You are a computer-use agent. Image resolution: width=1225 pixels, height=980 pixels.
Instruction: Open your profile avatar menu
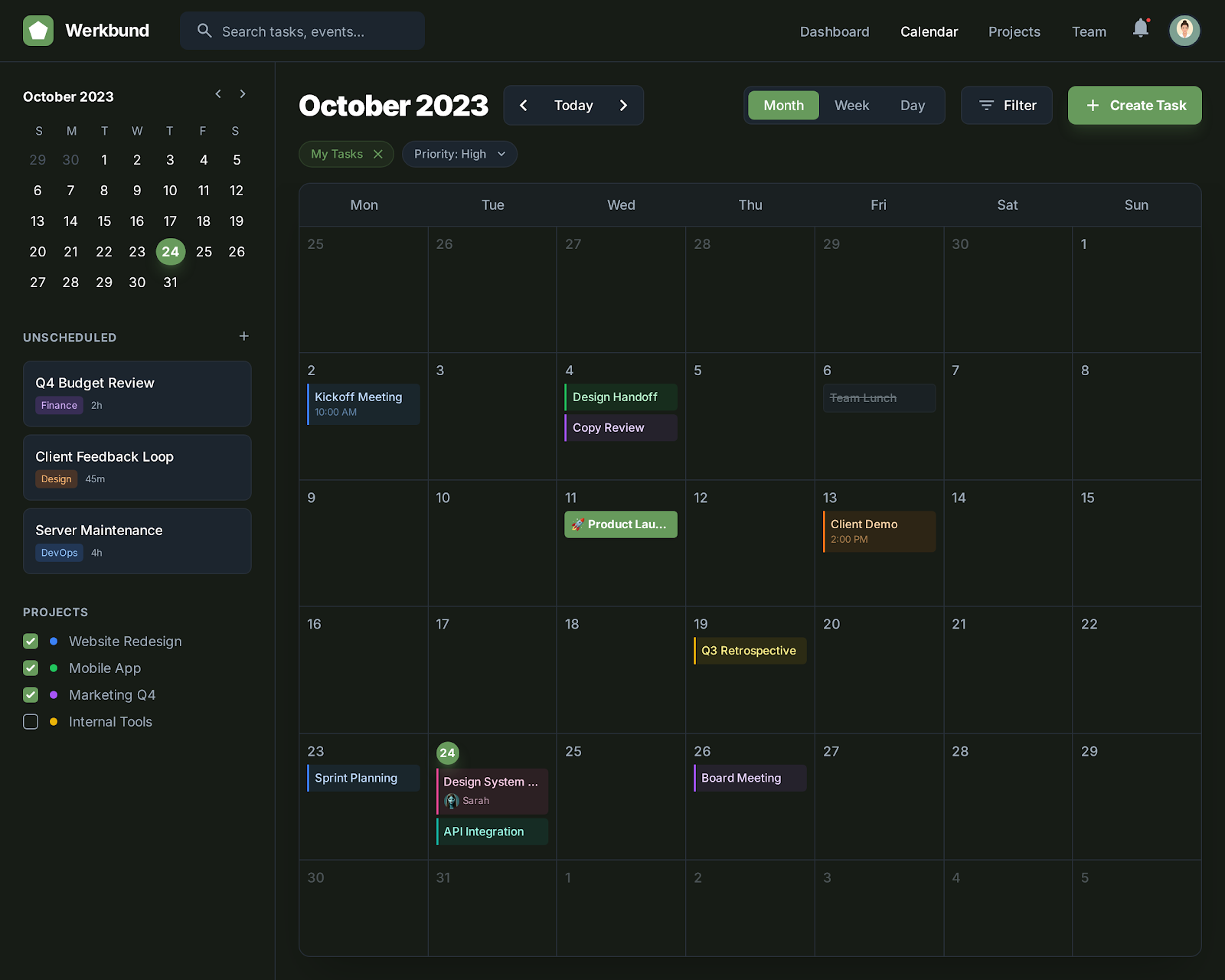[1184, 31]
